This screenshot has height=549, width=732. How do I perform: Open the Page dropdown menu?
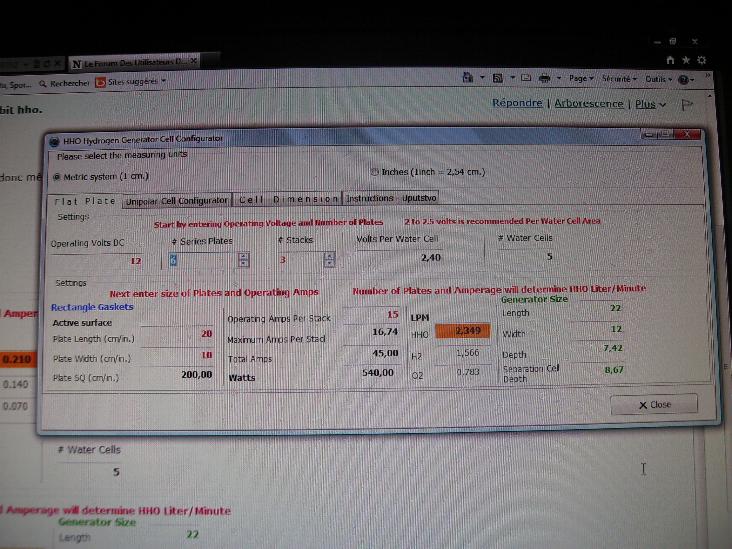[x=580, y=78]
